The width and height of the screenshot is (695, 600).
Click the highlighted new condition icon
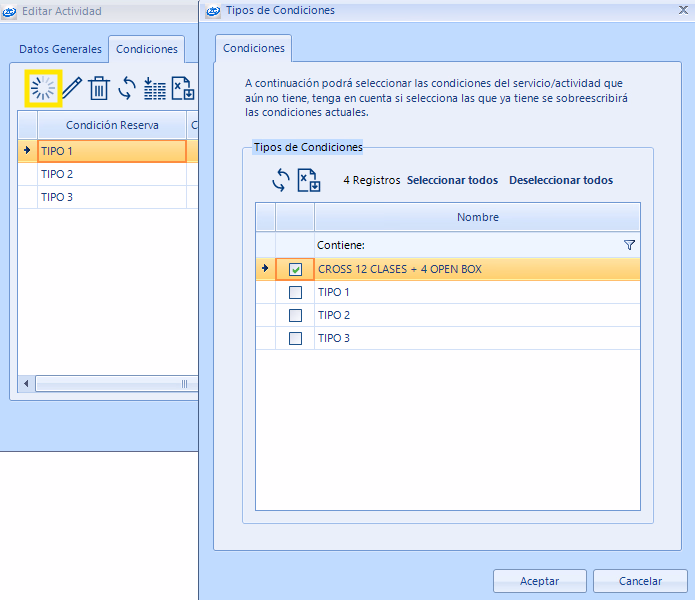[x=43, y=89]
